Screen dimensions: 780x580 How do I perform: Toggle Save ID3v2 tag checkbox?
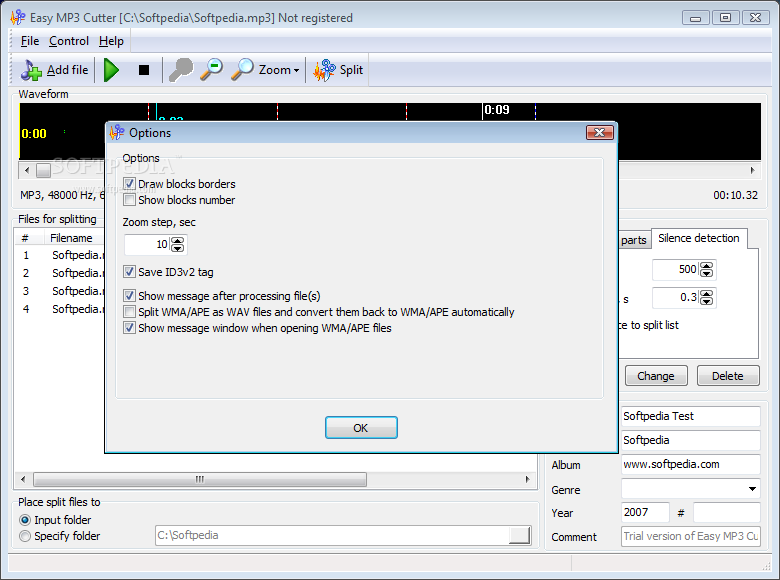pyautogui.click(x=129, y=272)
